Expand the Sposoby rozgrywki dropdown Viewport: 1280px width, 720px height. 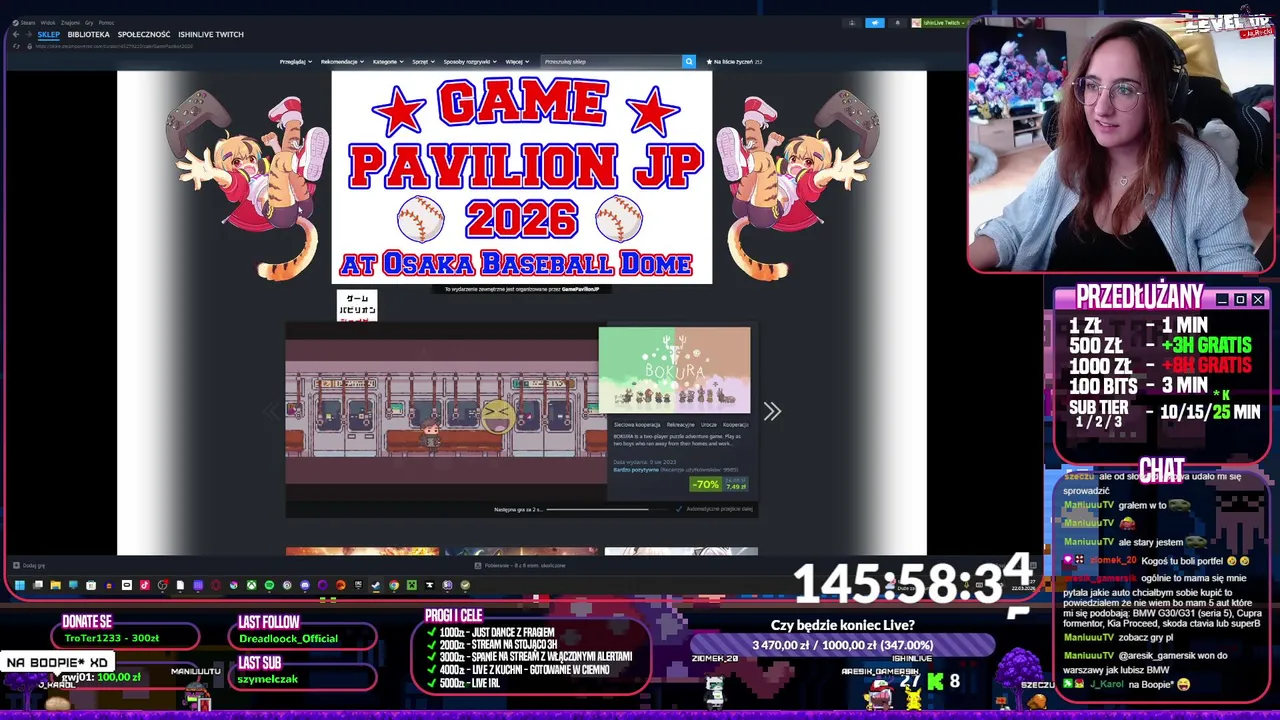470,62
